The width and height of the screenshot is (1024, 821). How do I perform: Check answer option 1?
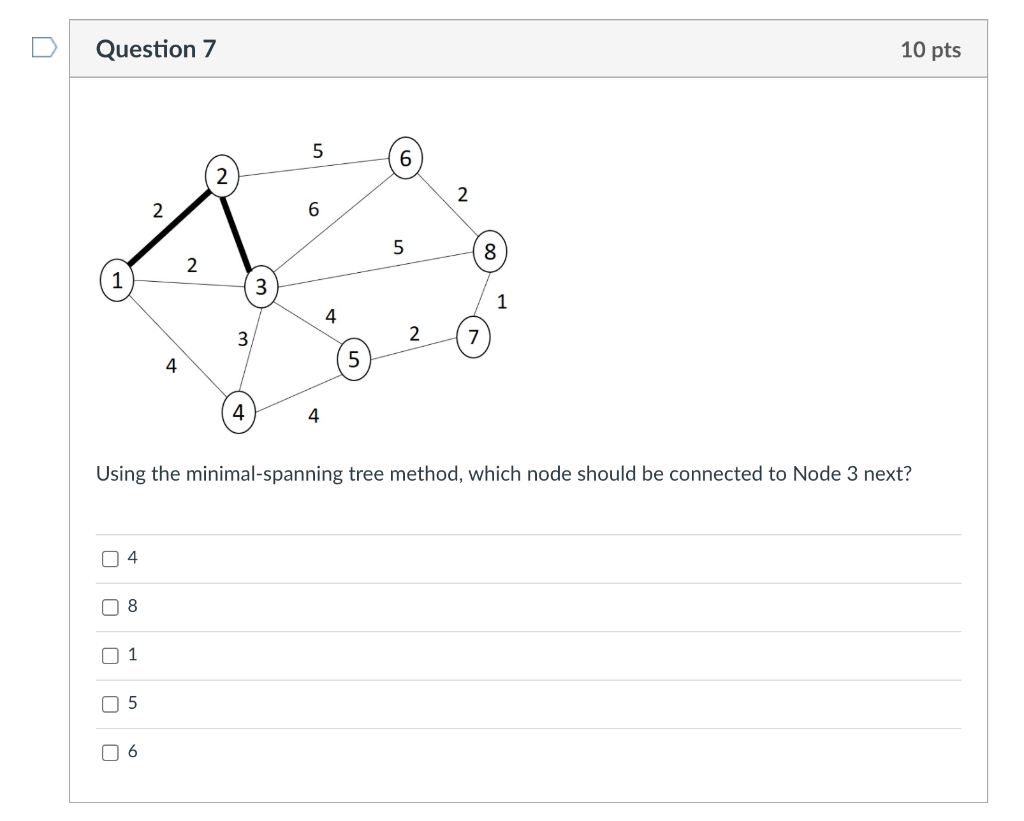[110, 655]
